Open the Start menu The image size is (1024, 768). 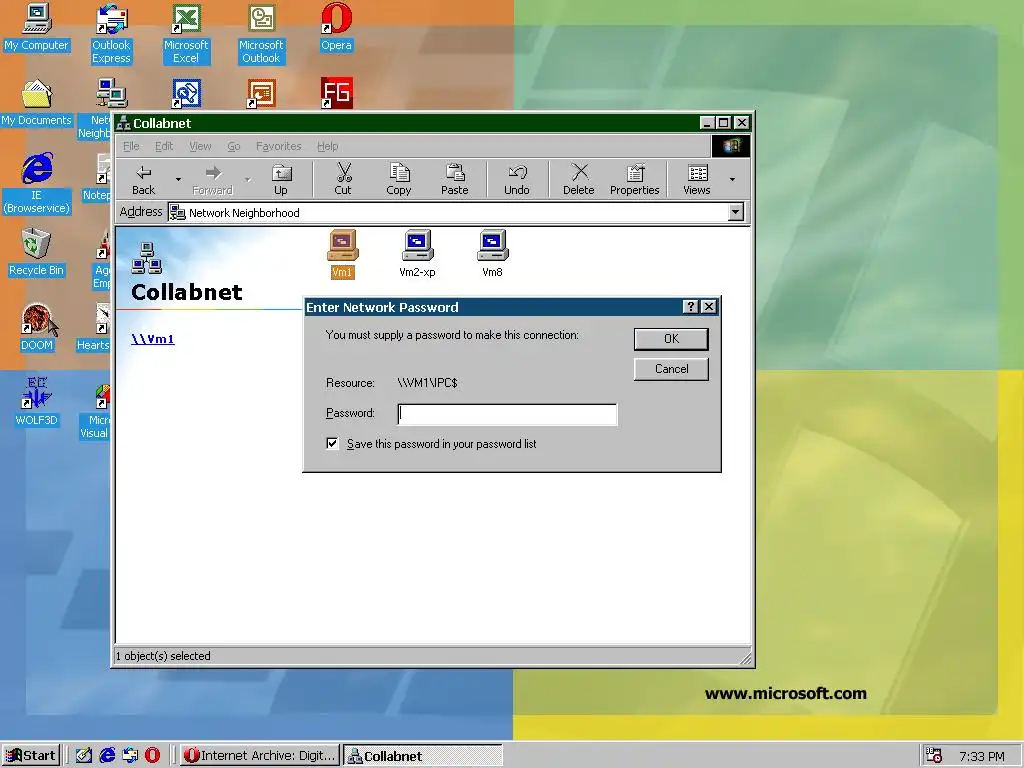coord(31,756)
